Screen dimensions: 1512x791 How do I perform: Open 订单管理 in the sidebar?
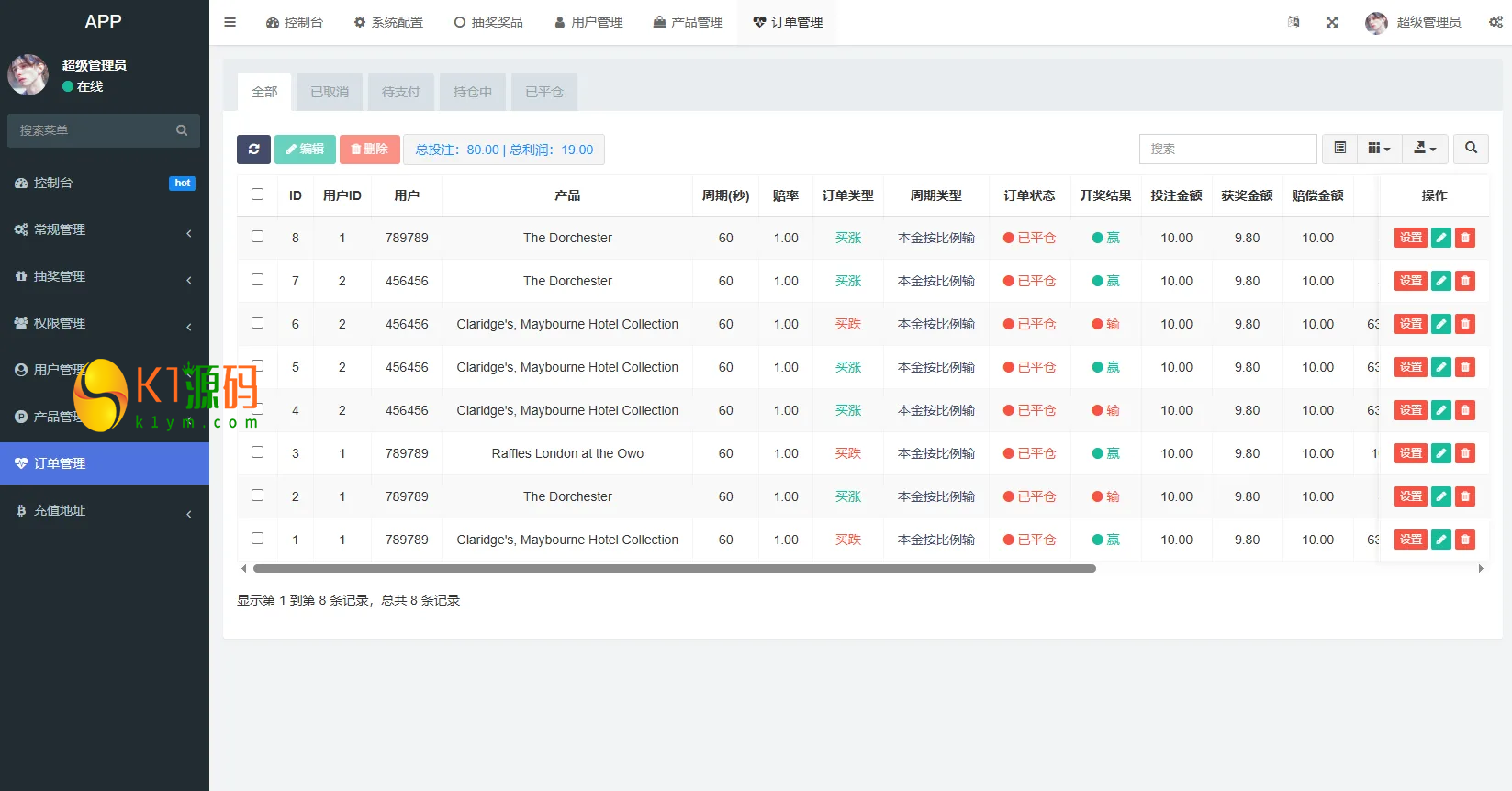(105, 463)
